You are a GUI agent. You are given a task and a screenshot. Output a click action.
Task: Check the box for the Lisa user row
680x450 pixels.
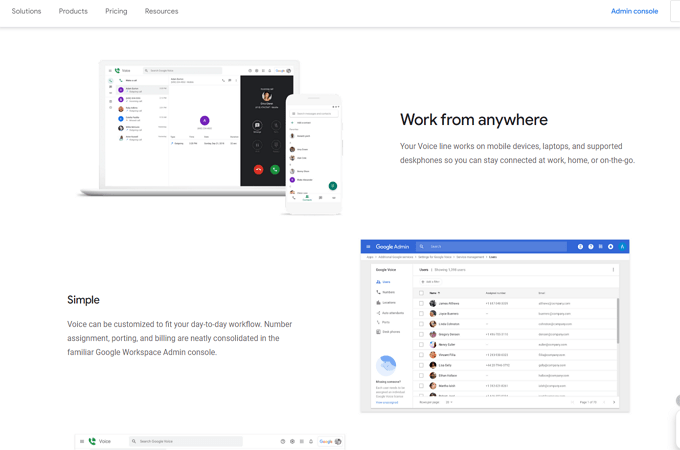(x=421, y=365)
